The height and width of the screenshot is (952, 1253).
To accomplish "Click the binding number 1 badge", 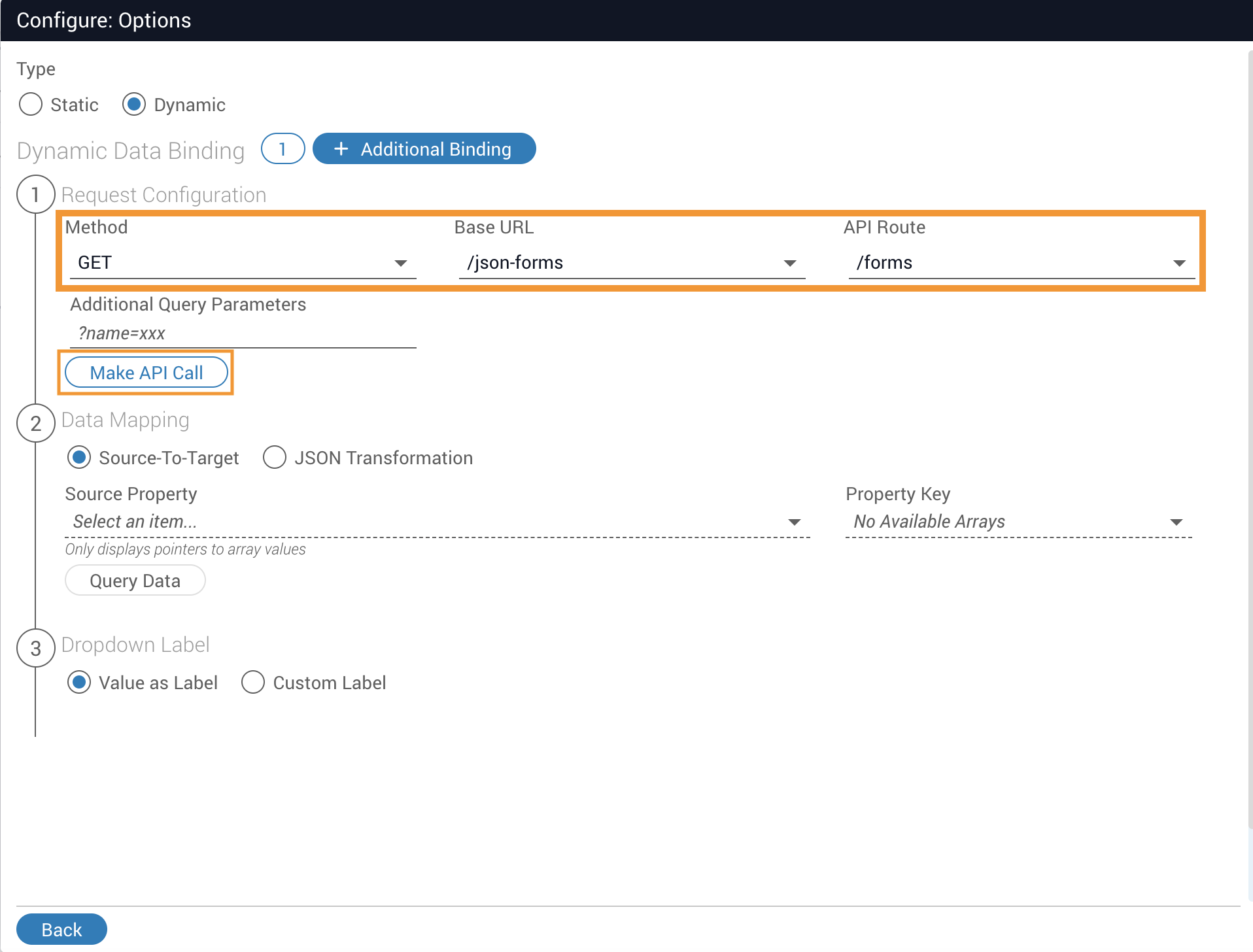I will 283,149.
